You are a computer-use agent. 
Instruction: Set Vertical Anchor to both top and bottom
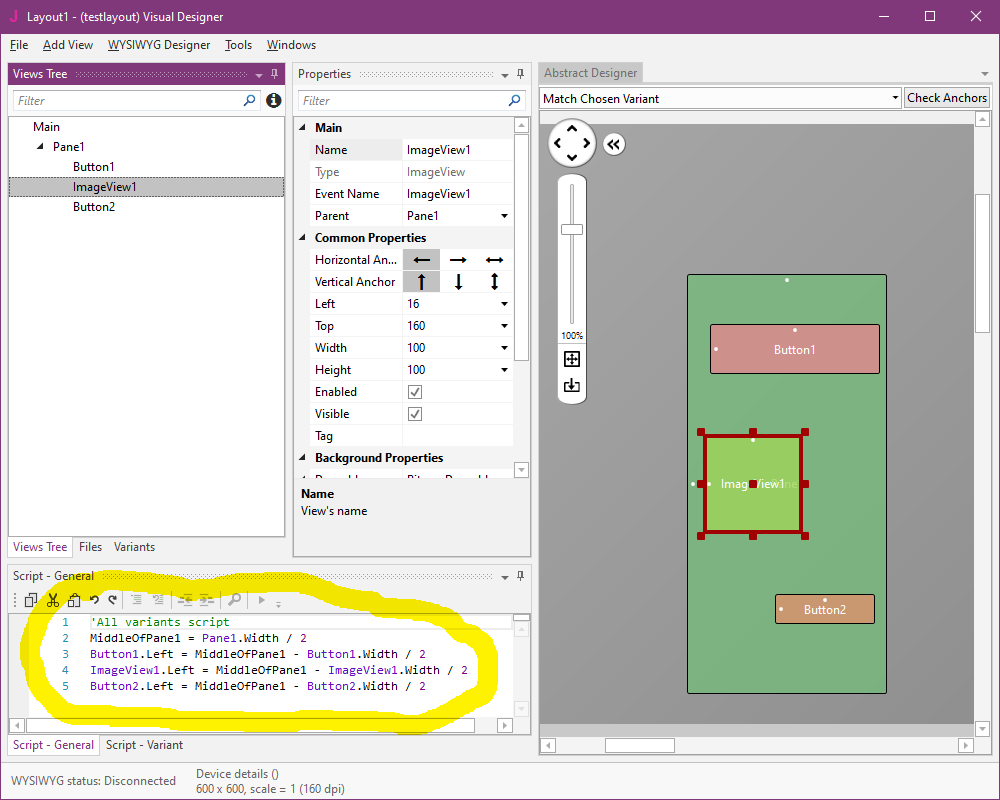[x=494, y=281]
